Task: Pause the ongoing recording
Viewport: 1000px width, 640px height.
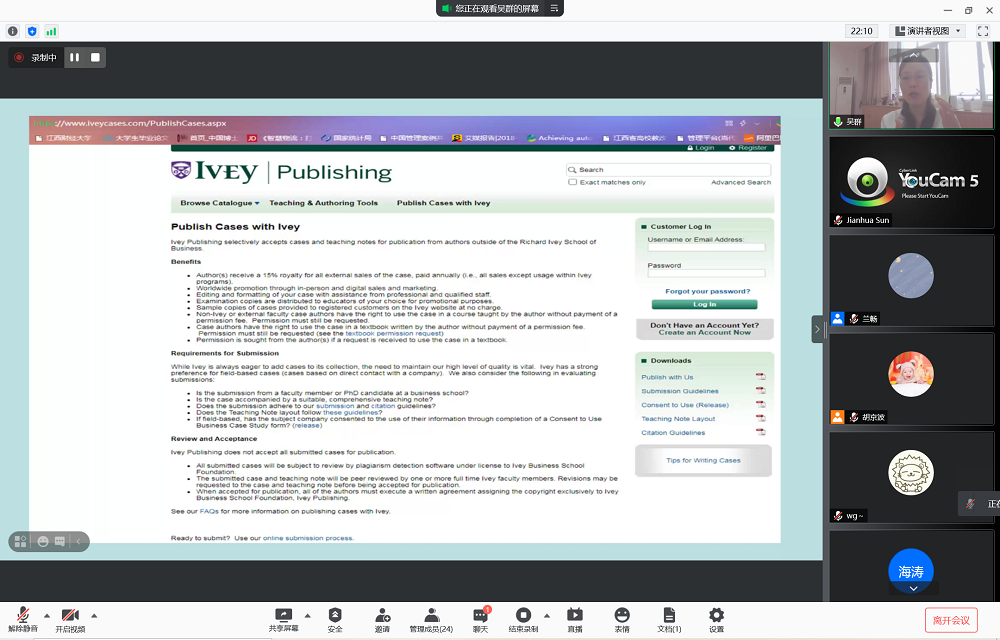Action: click(x=74, y=58)
